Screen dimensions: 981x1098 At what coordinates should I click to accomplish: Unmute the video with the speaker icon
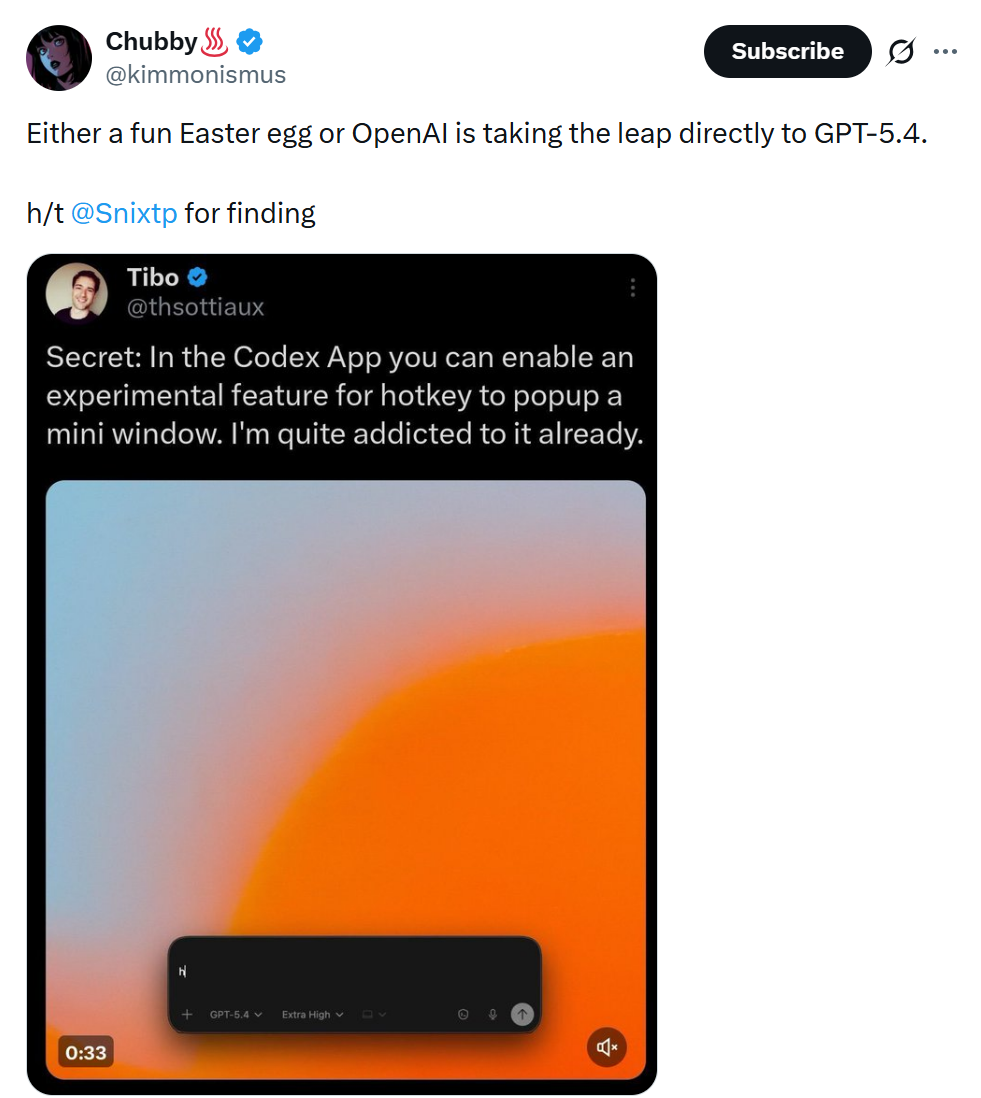(606, 1047)
